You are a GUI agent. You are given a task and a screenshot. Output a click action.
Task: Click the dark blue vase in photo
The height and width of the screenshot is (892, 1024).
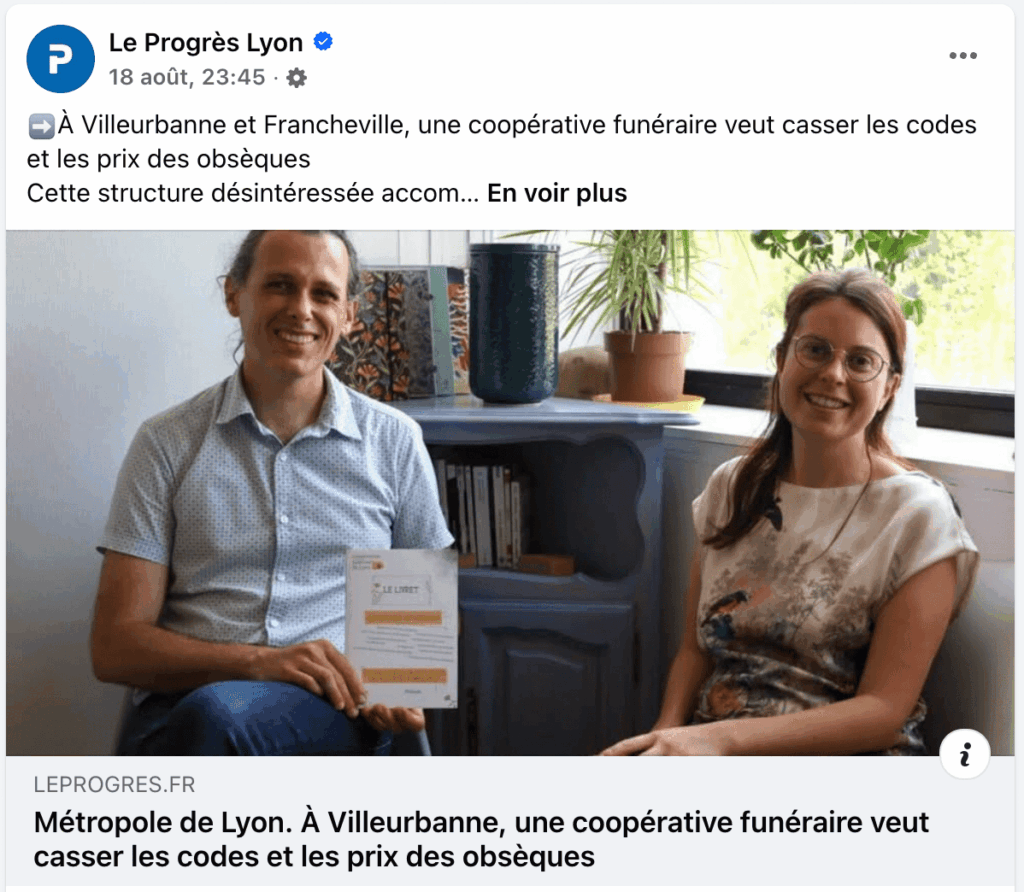click(x=514, y=323)
